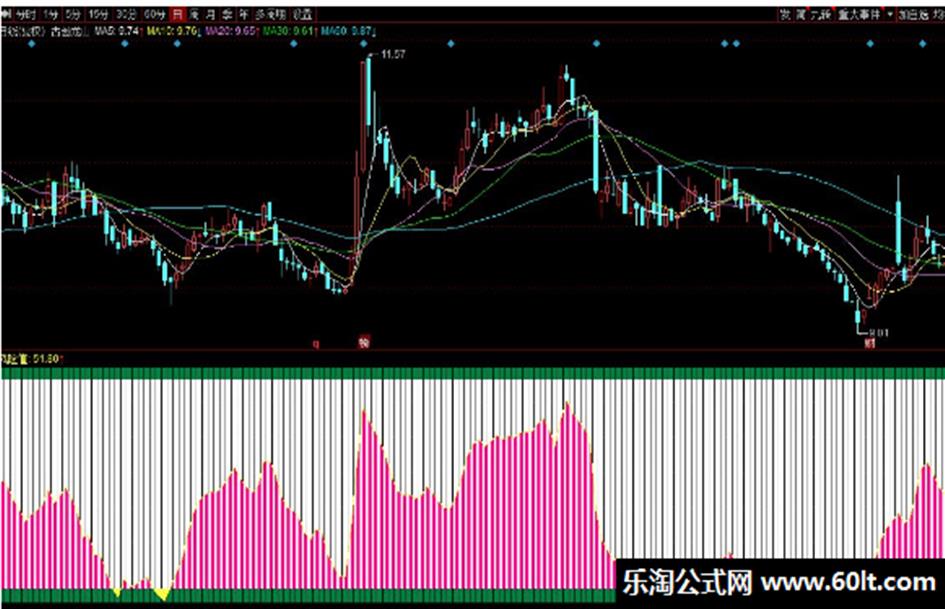
Task: Select the 30分 period tab
Action: (126, 14)
